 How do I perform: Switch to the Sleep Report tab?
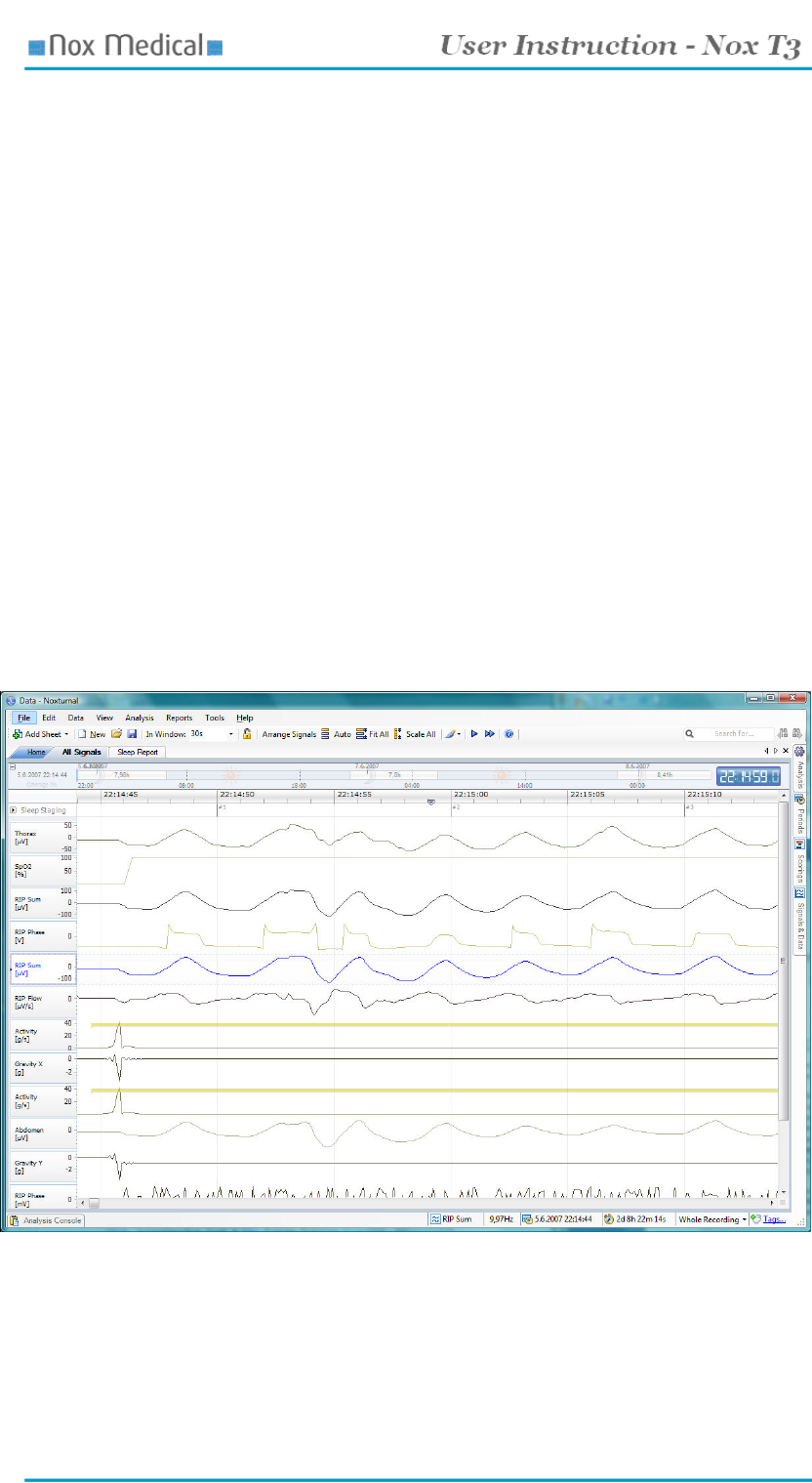(137, 753)
